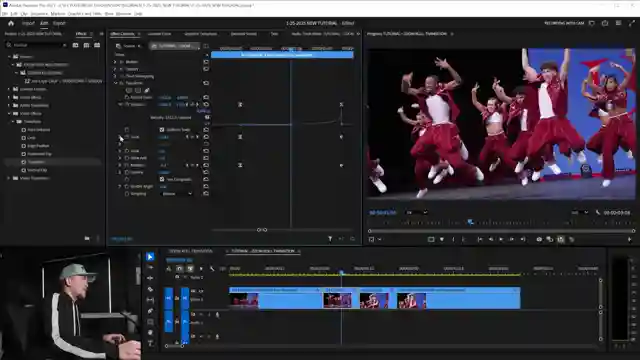Toggle Position stopwatch animation
Image resolution: width=640 pixels, height=360 pixels.
click(127, 104)
